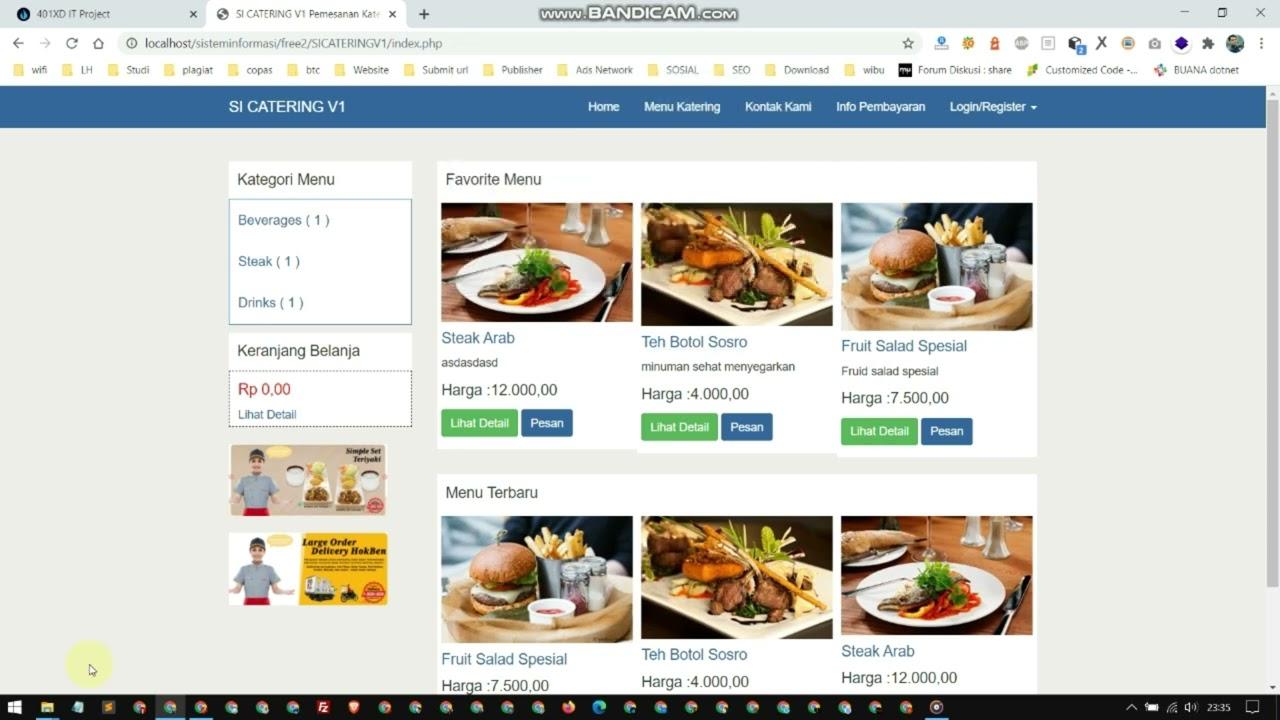Order Fruit Salad Spesial with Pesan
The height and width of the screenshot is (720, 1280).
tap(947, 431)
